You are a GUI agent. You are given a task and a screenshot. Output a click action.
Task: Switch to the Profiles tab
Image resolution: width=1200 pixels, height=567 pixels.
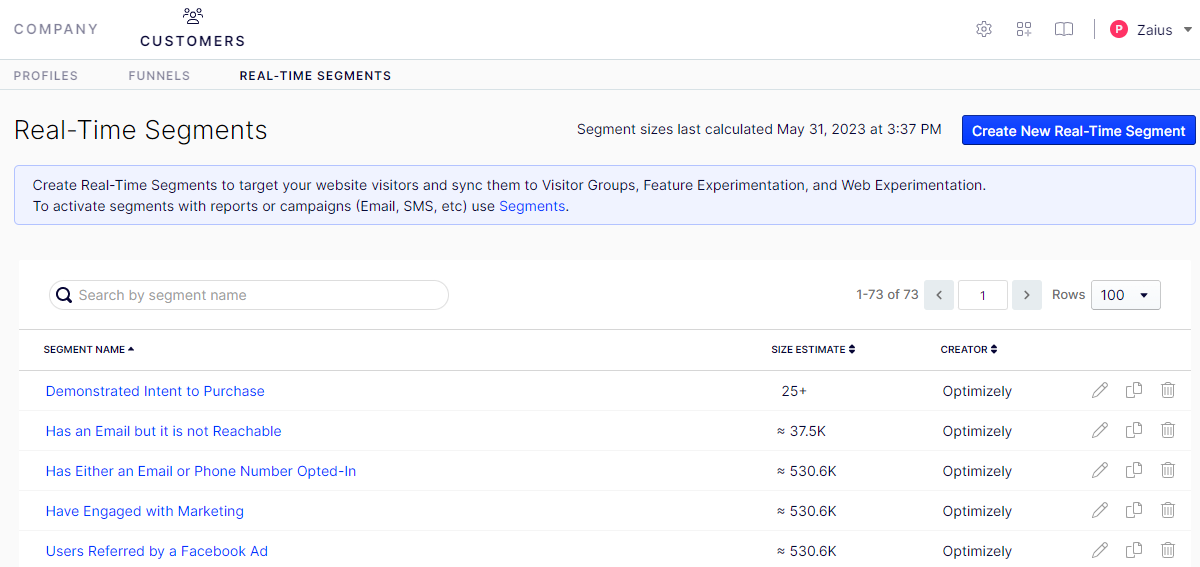click(x=46, y=75)
